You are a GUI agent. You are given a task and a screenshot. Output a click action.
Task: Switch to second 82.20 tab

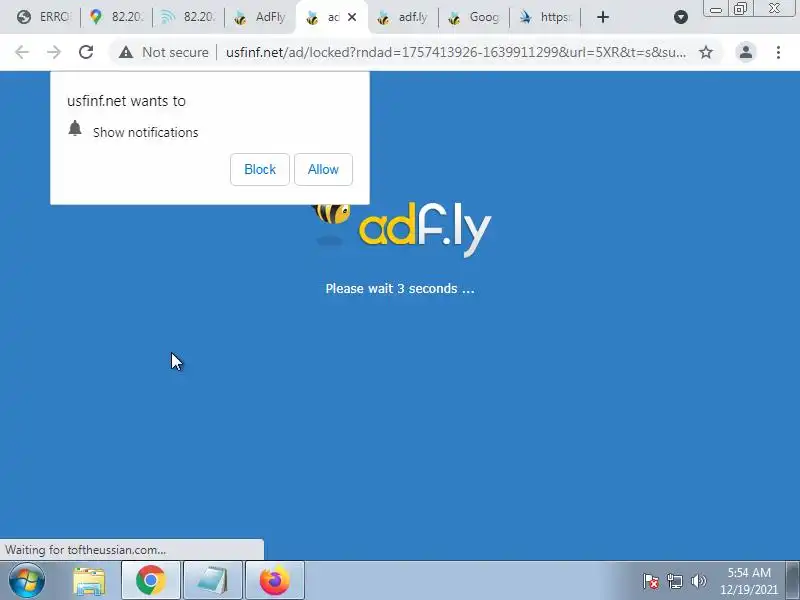tap(188, 17)
